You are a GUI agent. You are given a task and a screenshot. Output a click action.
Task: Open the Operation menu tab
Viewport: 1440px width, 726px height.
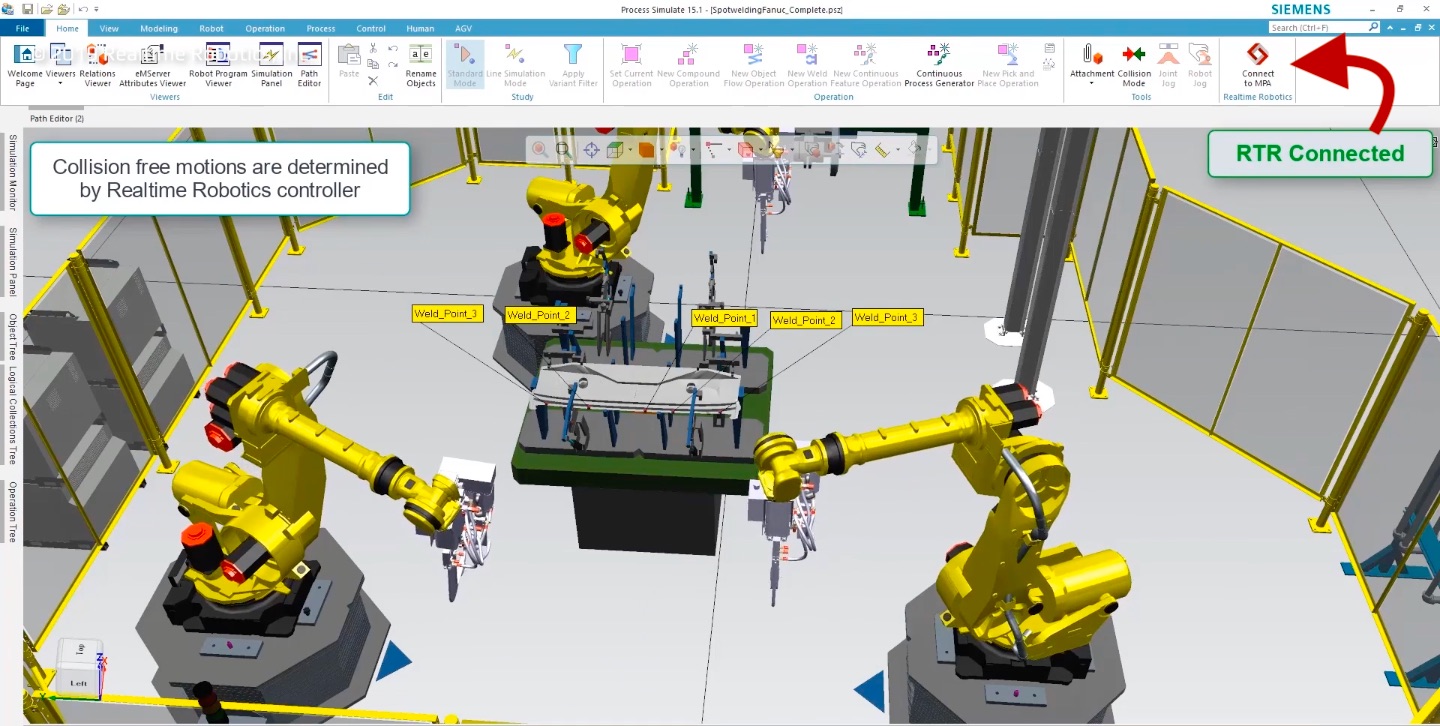264,28
